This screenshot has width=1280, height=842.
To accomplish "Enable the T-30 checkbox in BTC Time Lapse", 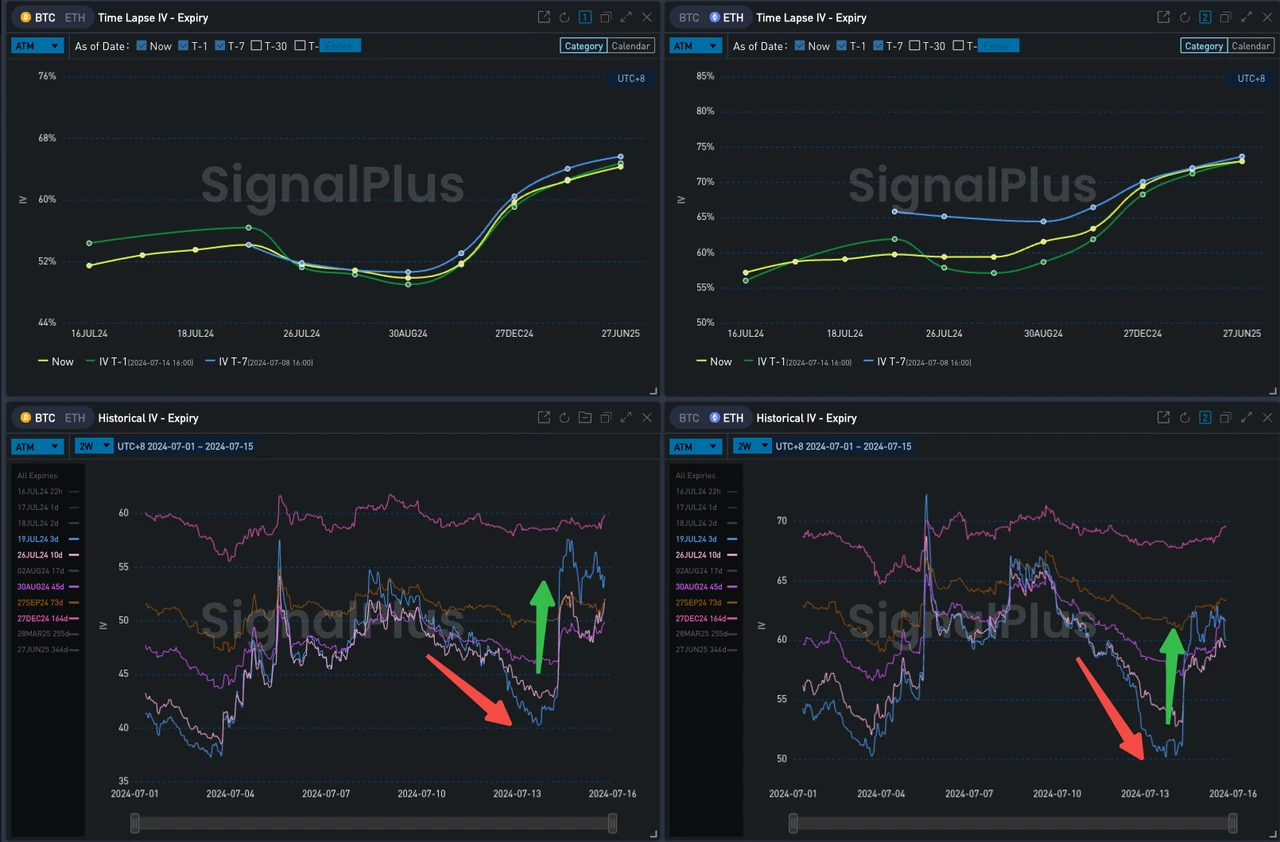I will click(255, 45).
